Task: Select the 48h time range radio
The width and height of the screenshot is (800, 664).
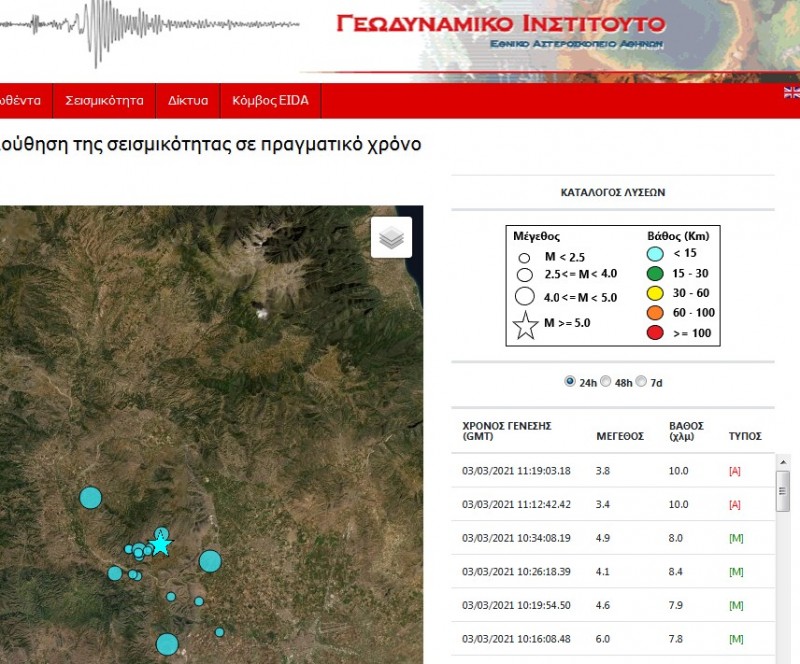Action: [606, 381]
